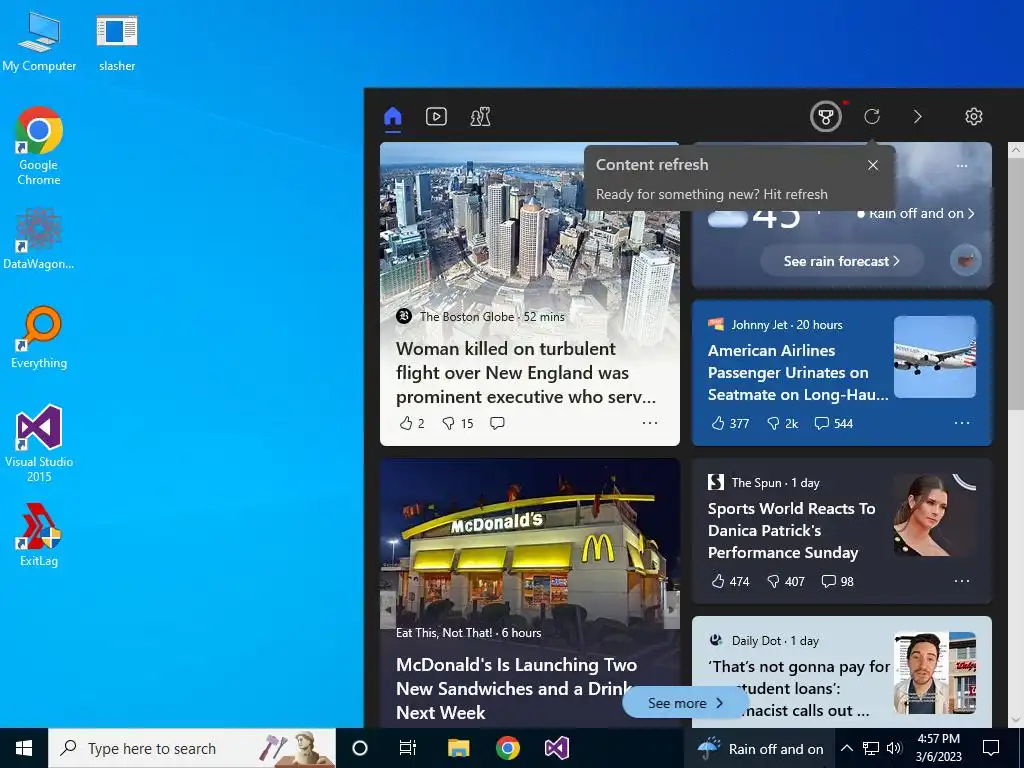The width and height of the screenshot is (1024, 768).
Task: Open comments on Boston Globe article
Action: pos(497,423)
